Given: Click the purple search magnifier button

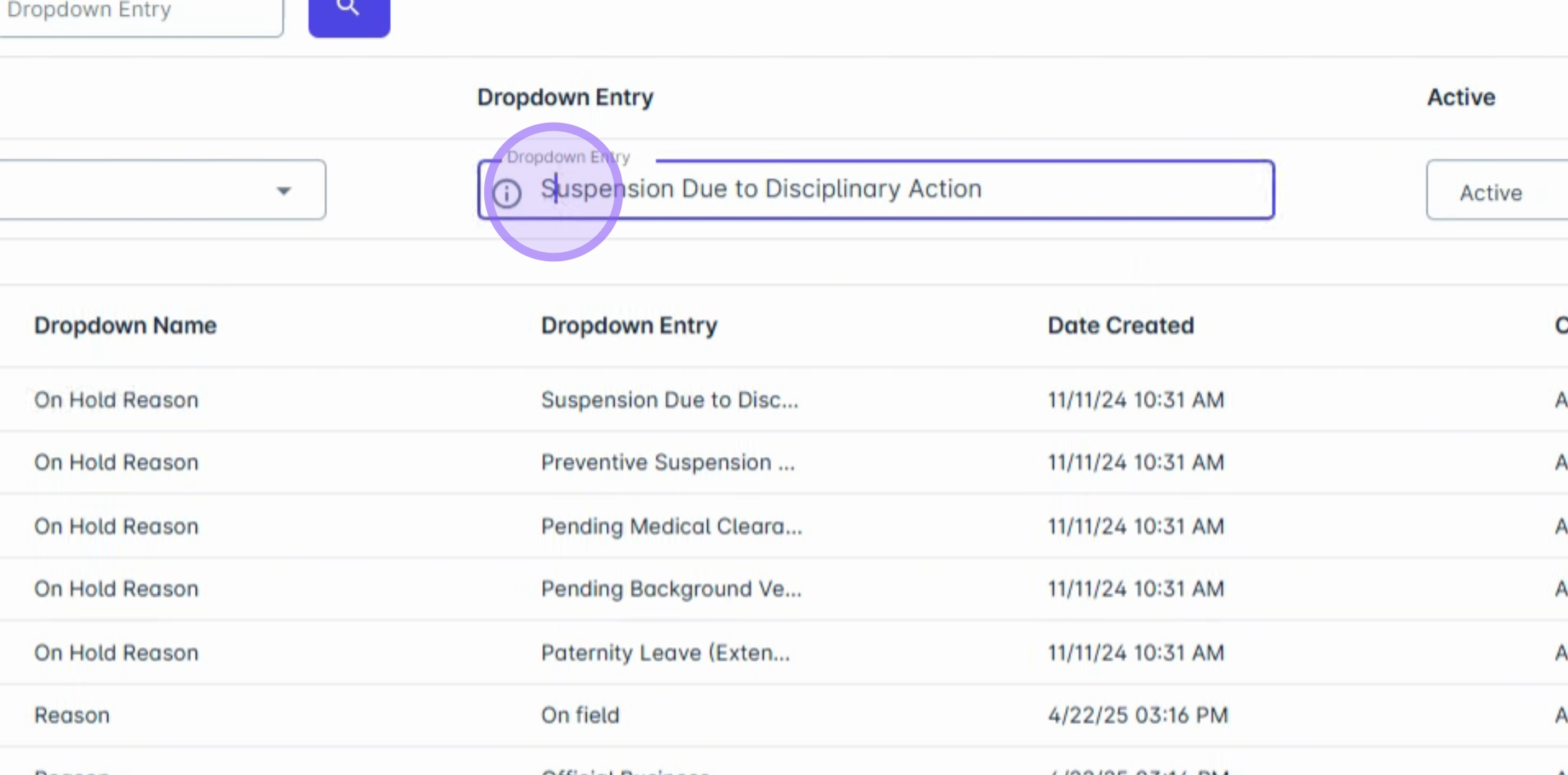Looking at the screenshot, I should (349, 13).
